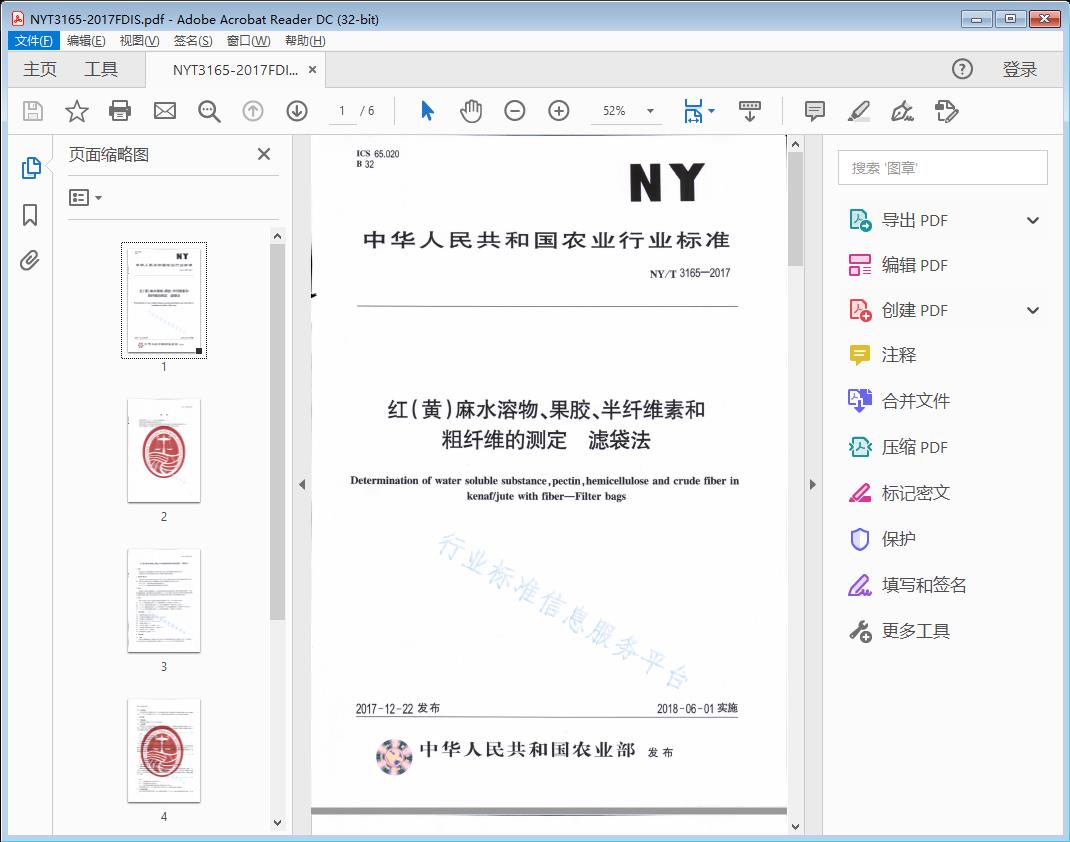Viewport: 1070px width, 842px height.
Task: Expand the 导出 PDF chevron
Action: coord(1032,219)
